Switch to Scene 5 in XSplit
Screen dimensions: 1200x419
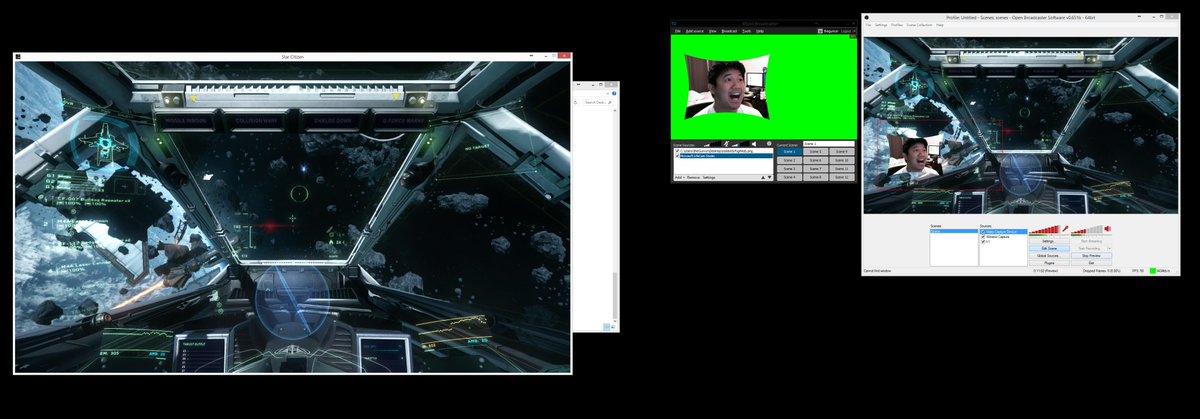pos(816,151)
